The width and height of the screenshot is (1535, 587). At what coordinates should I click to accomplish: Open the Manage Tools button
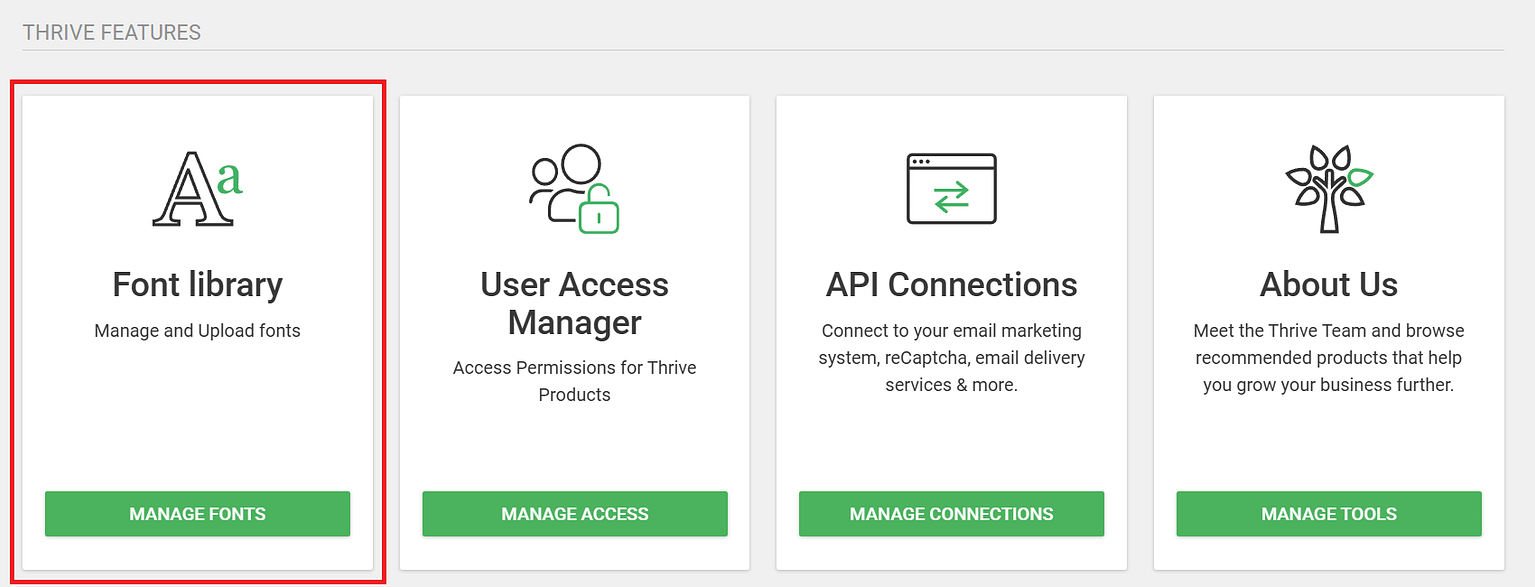1329,514
